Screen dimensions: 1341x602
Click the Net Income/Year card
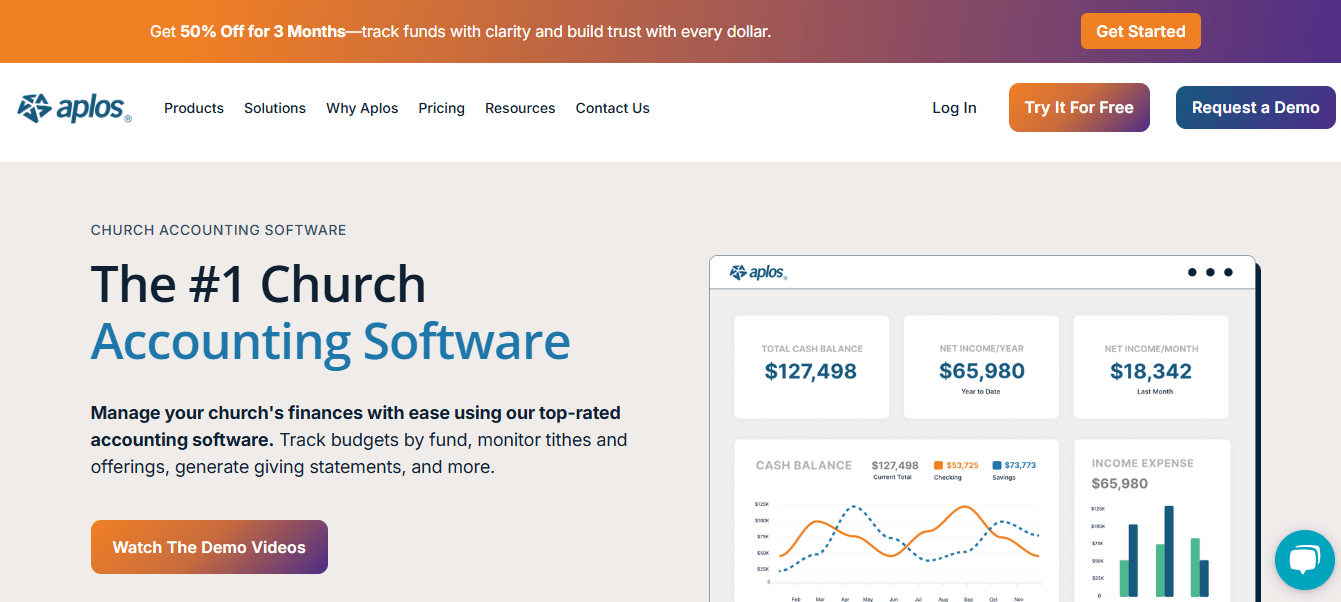(x=981, y=367)
